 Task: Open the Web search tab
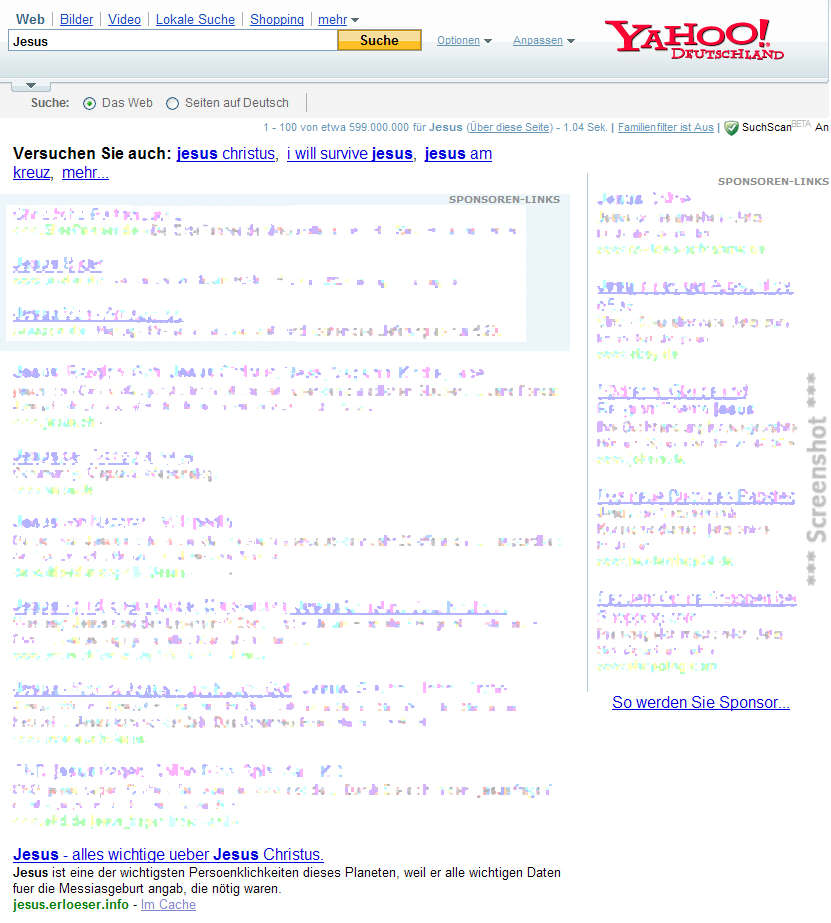30,19
